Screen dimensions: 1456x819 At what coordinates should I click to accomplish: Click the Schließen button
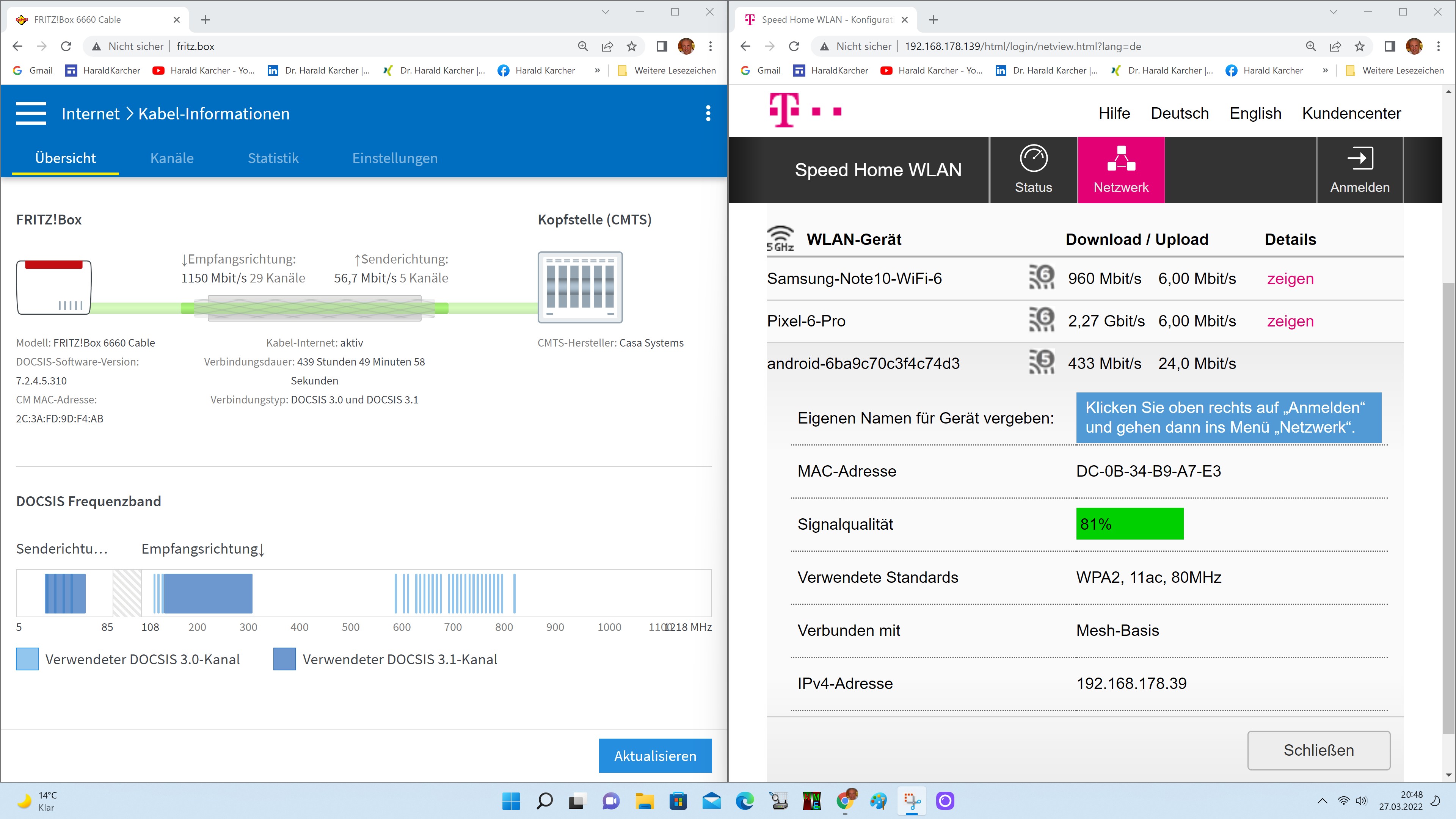coord(1318,750)
